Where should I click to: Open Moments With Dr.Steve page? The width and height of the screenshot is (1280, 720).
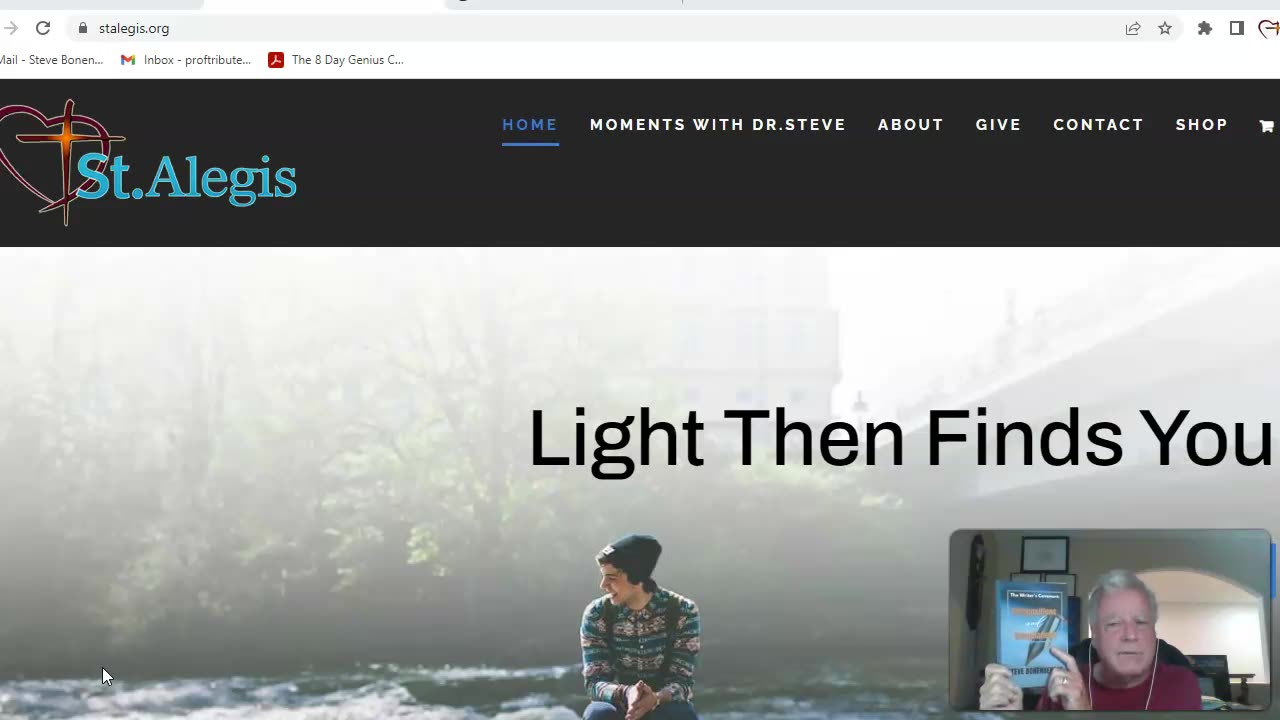pyautogui.click(x=718, y=125)
